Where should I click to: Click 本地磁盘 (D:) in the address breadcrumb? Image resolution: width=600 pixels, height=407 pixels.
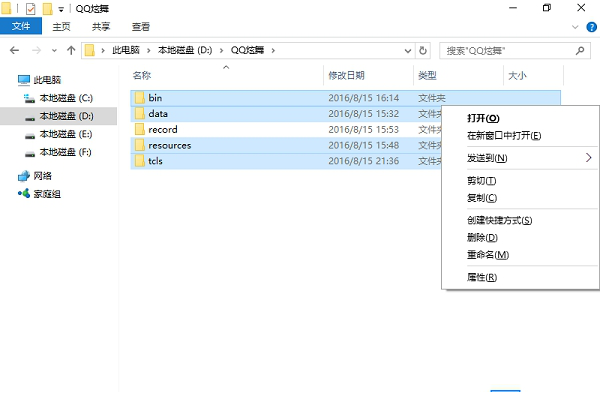[185, 50]
